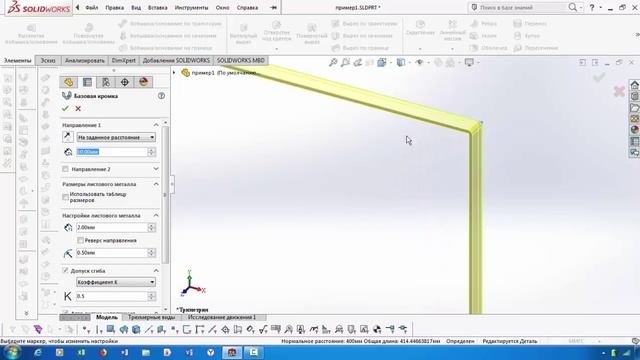Image resolution: width=640 pixels, height=360 pixels.
Task: Open Appearances color ball in task pane
Action: pyautogui.click(x=635, y=130)
